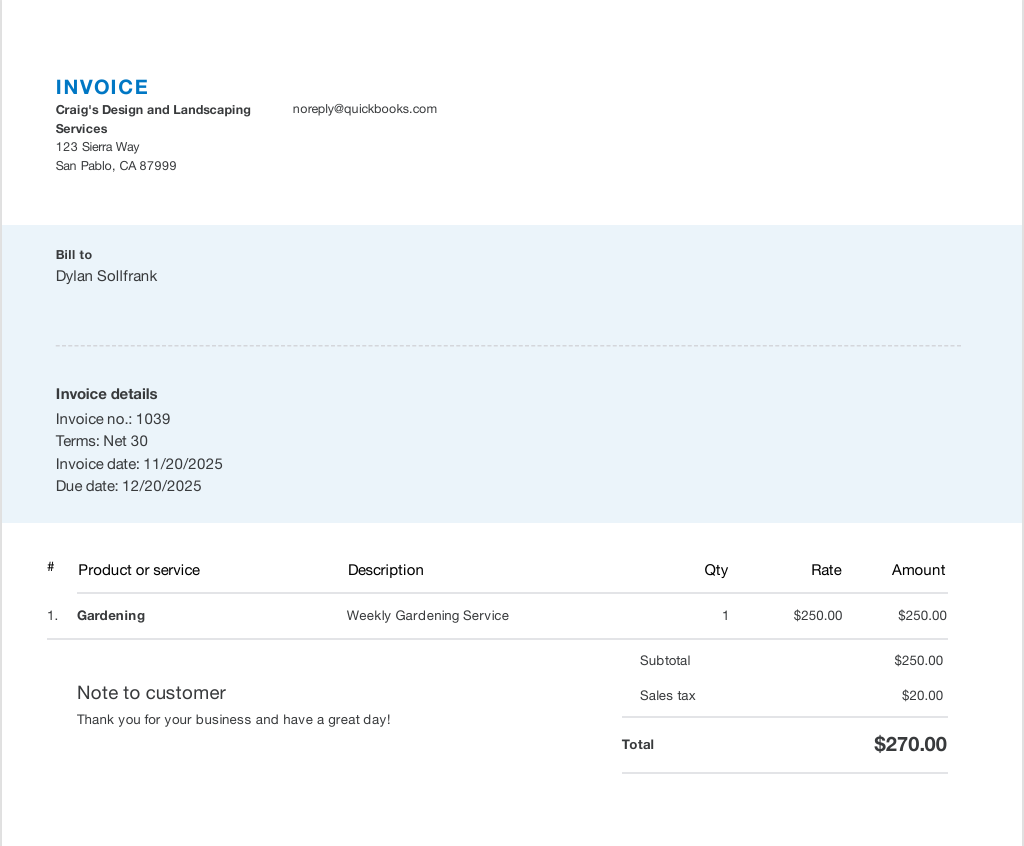
Task: Click the 123 Sierra Way address line
Action: click(97, 147)
